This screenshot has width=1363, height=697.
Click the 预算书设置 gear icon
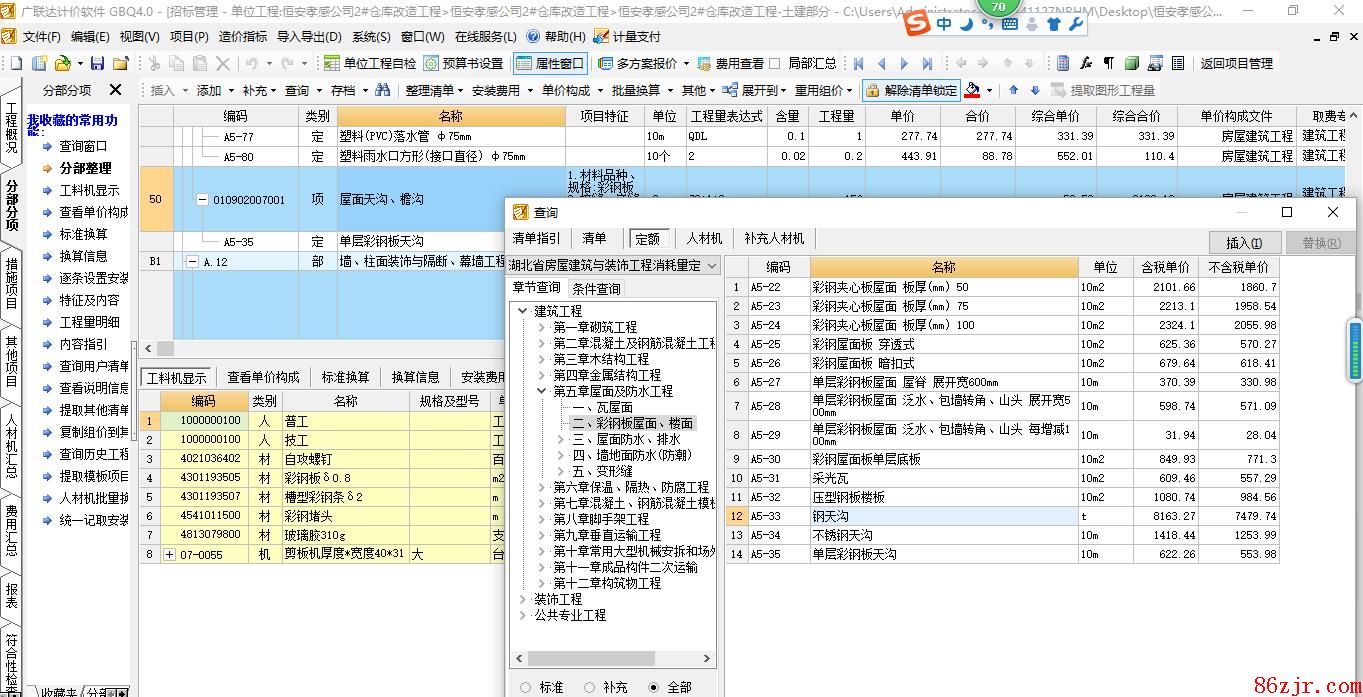[431, 63]
